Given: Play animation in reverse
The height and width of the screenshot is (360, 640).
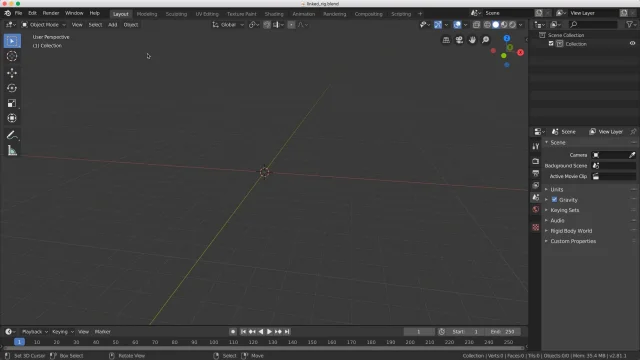Looking at the screenshot, I should coord(261,332).
